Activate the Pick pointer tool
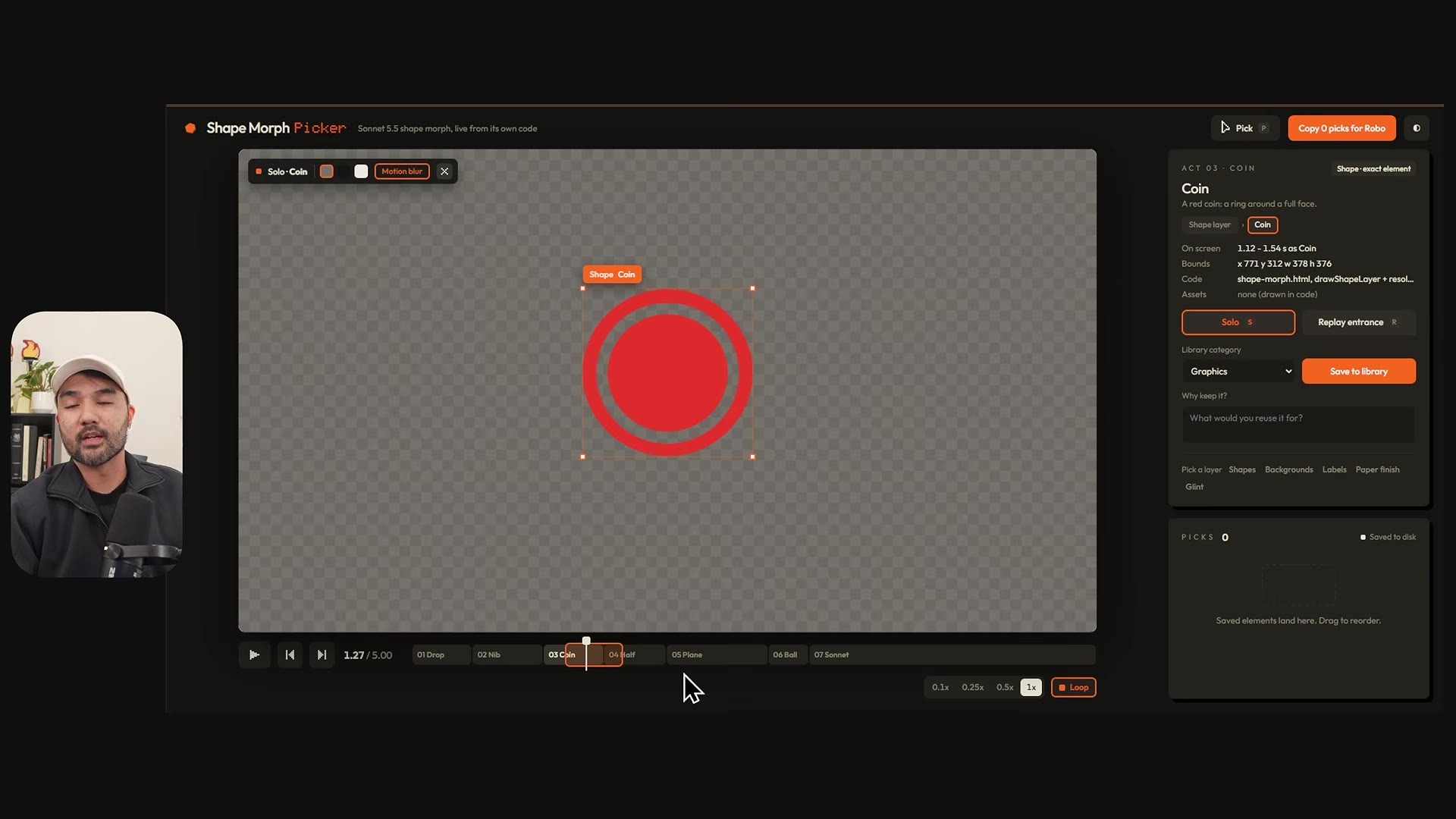Viewport: 1456px width, 819px height. pos(1244,128)
